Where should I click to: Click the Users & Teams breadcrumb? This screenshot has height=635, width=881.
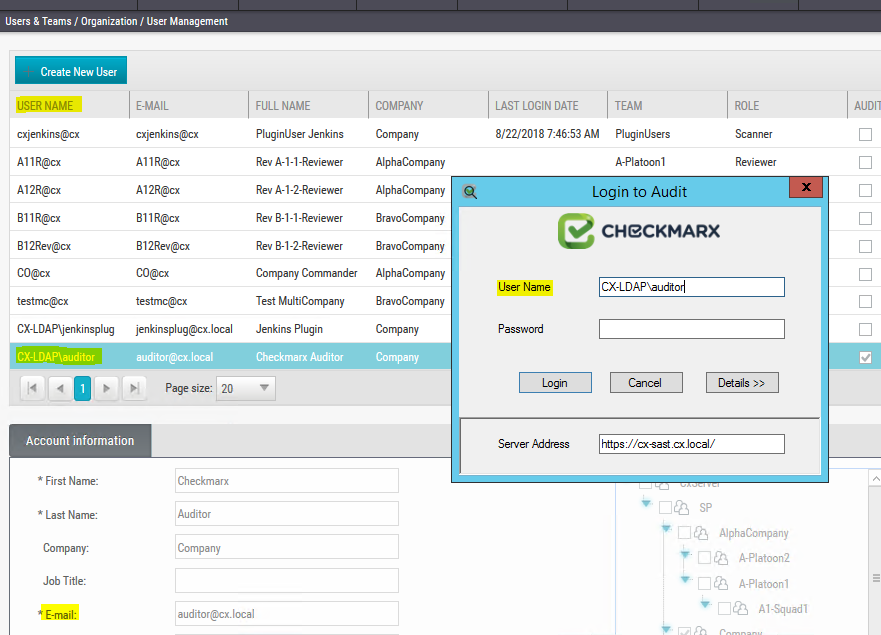pyautogui.click(x=38, y=21)
